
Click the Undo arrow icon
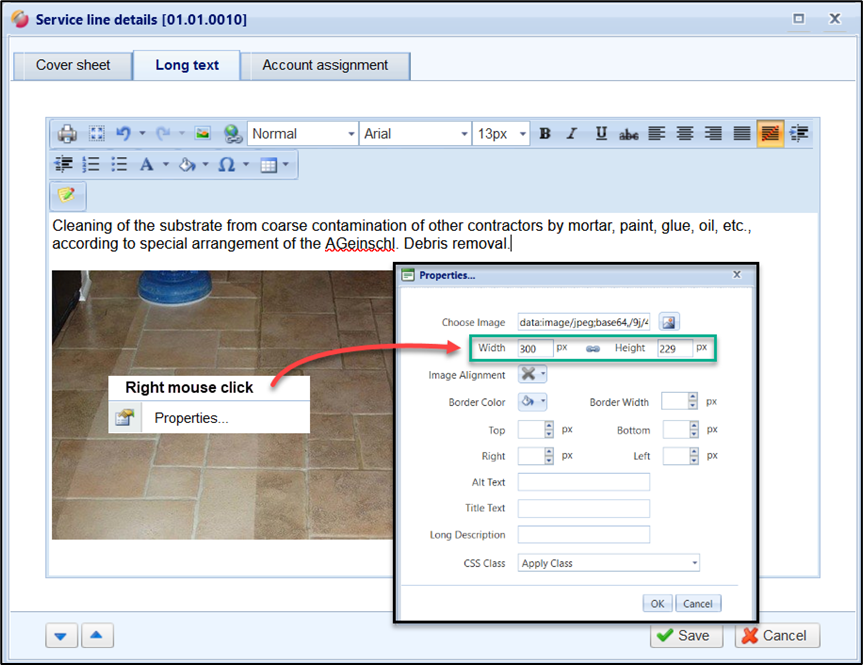124,134
